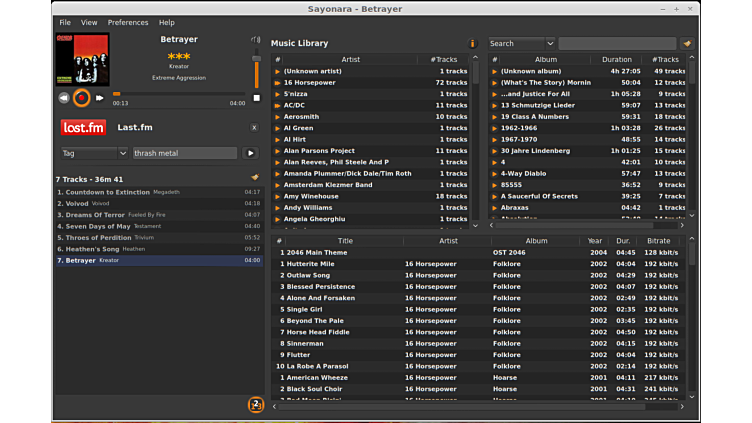Start Last.fm radio with play button
This screenshot has height=423, width=752.
pos(251,153)
